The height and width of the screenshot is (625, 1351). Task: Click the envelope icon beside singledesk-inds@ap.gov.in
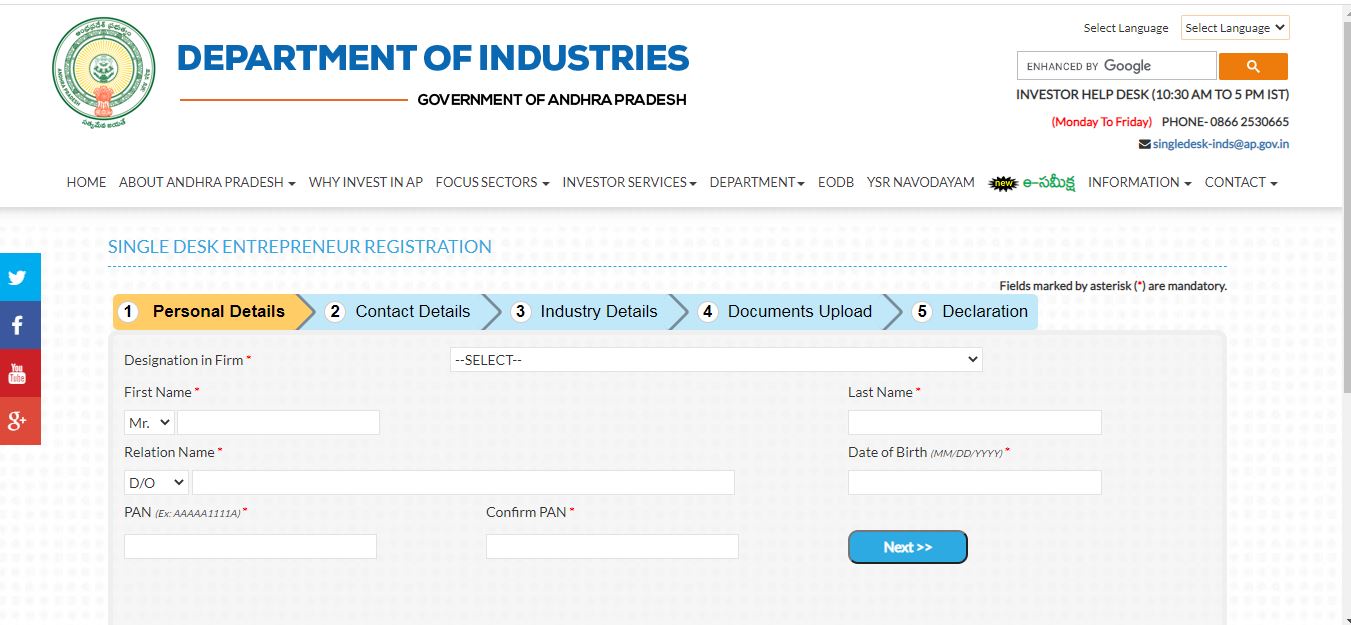click(x=1145, y=143)
